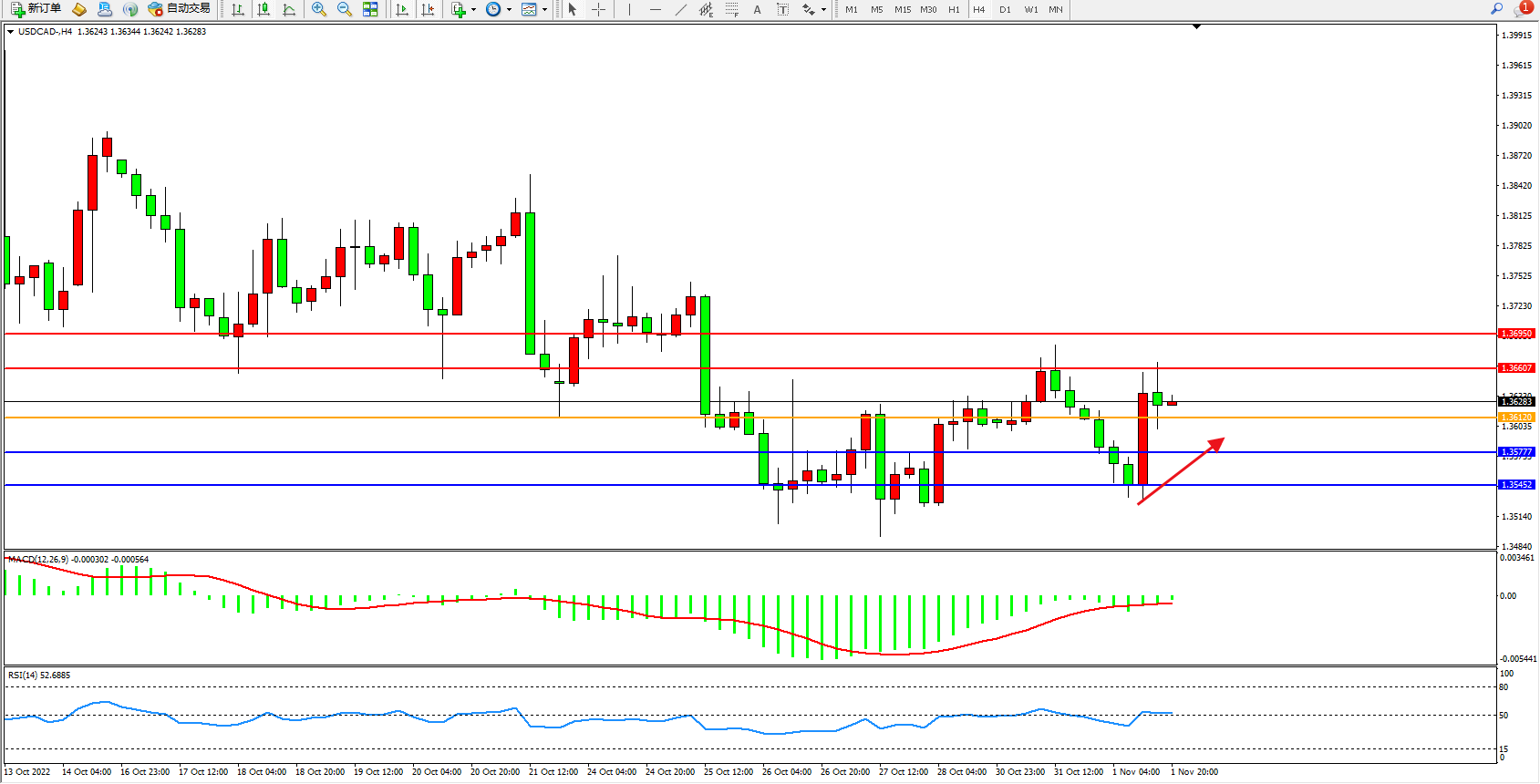1540x784 pixels.
Task: Enable chart shift icon
Action: [x=428, y=9]
